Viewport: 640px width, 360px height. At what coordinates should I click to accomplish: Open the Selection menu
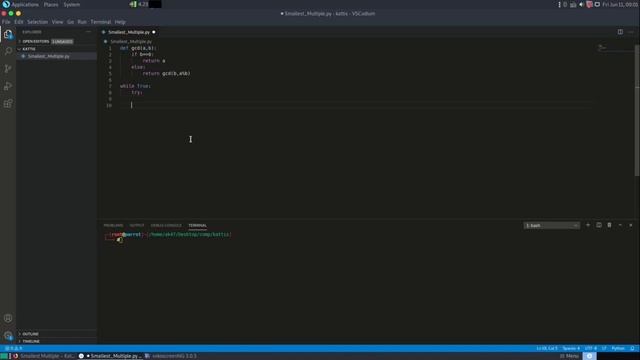click(38, 22)
